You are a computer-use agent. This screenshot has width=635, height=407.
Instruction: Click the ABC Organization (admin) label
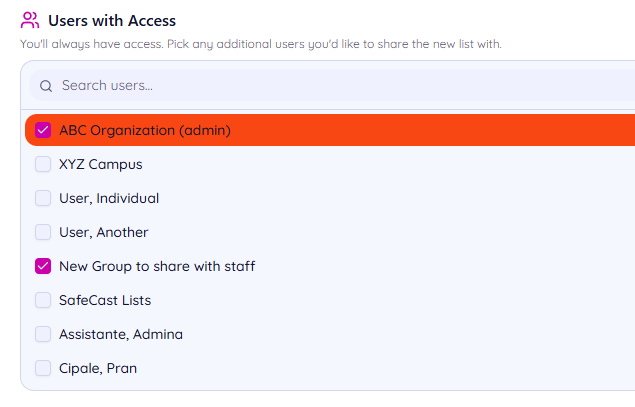145,130
